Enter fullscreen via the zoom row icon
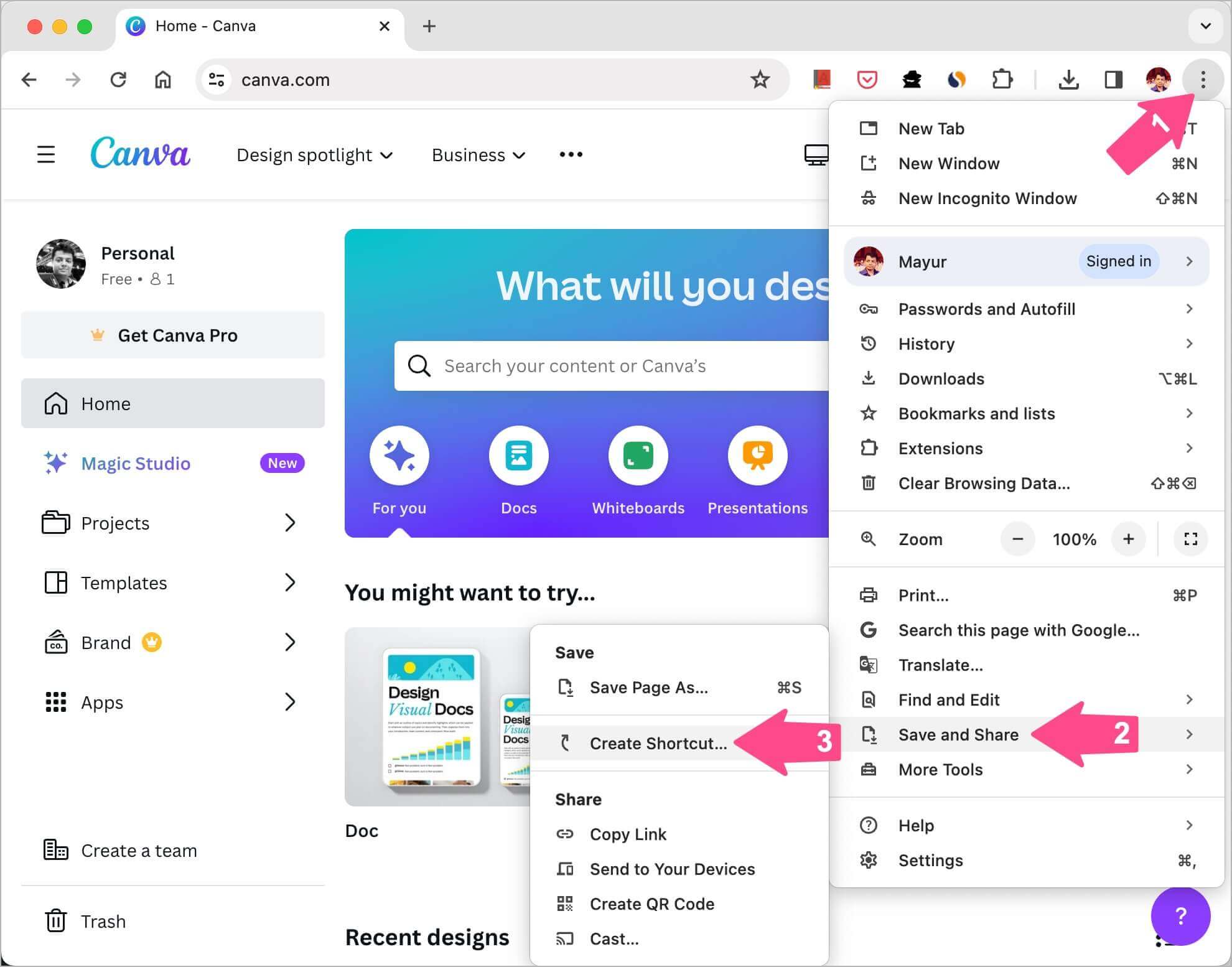The width and height of the screenshot is (1232, 967). click(1190, 539)
